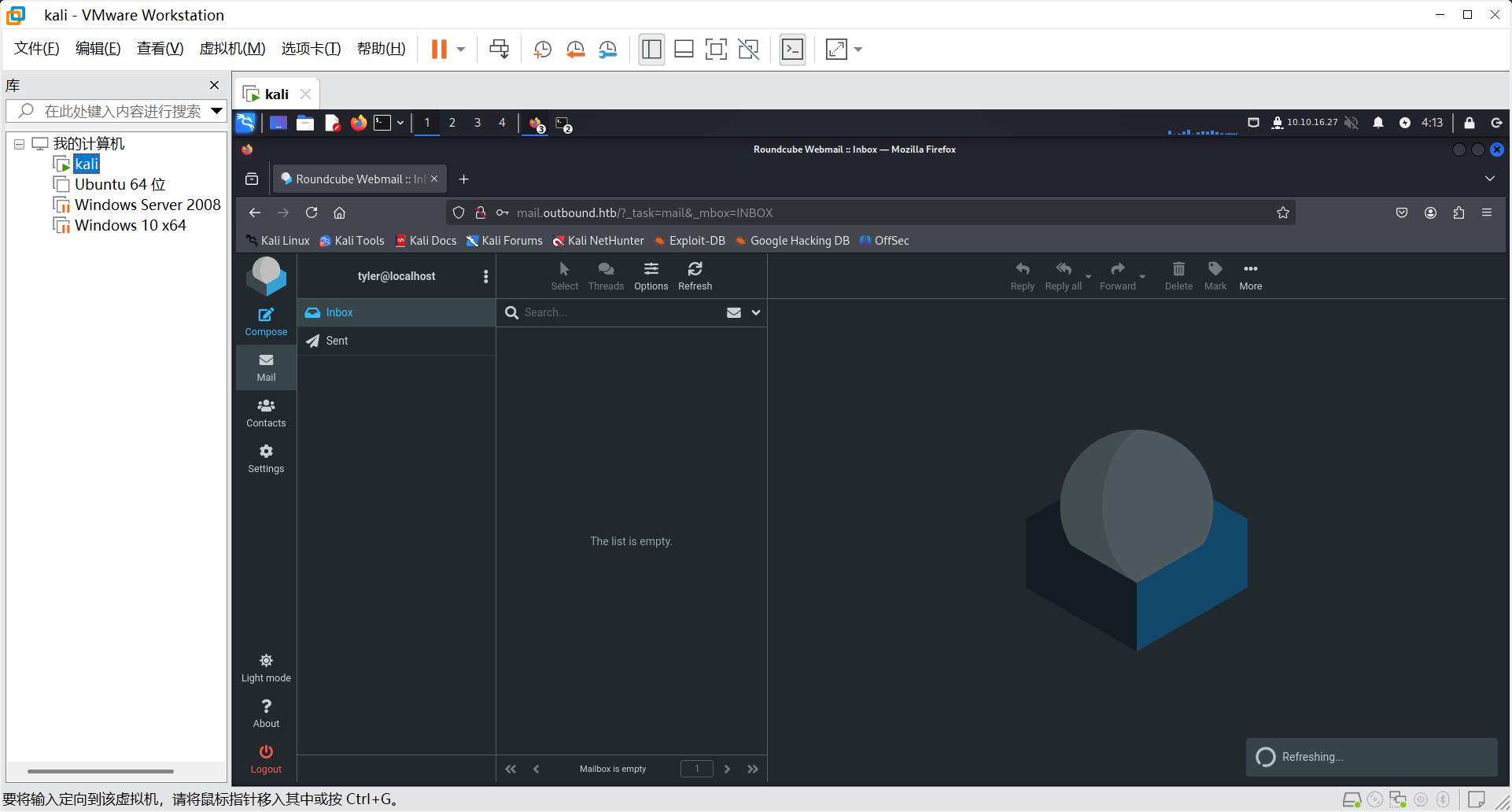Open terminal dropdown arrow in panel
The width and height of the screenshot is (1512, 812).
[x=400, y=123]
